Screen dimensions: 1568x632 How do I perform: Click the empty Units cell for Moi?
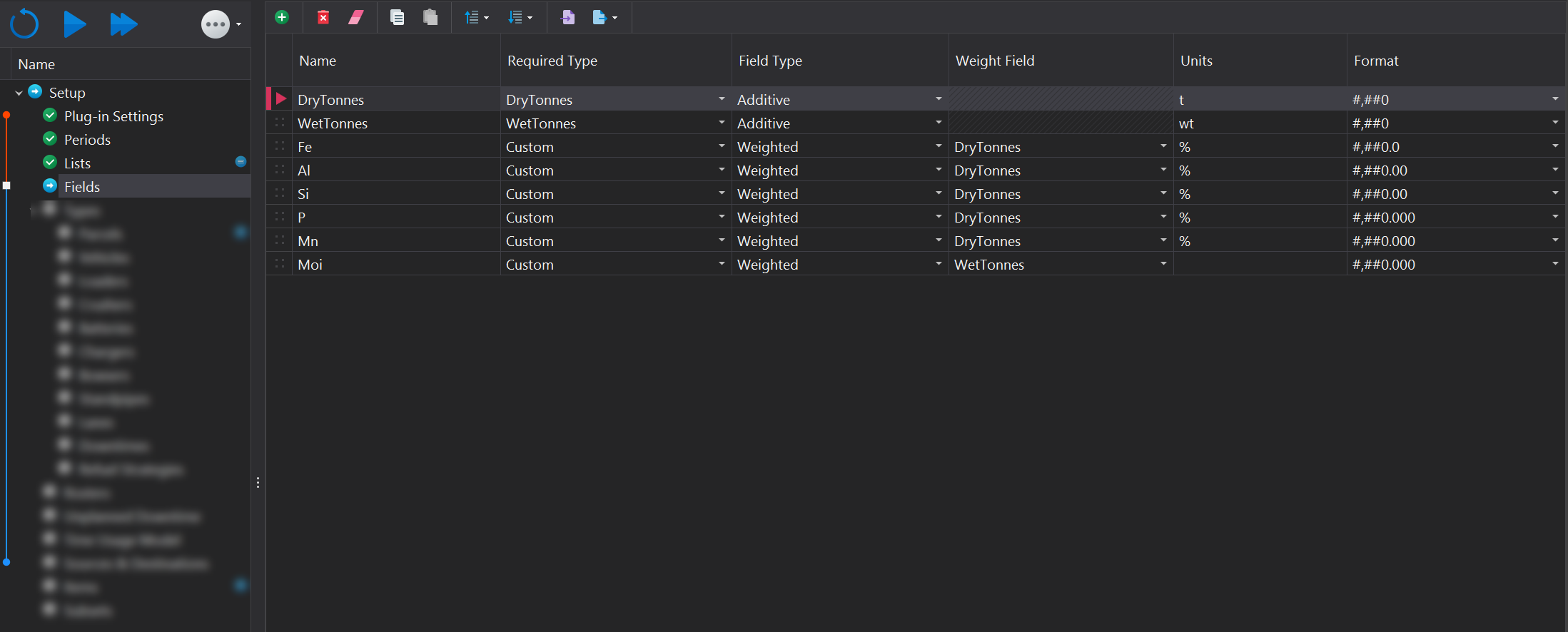1259,265
